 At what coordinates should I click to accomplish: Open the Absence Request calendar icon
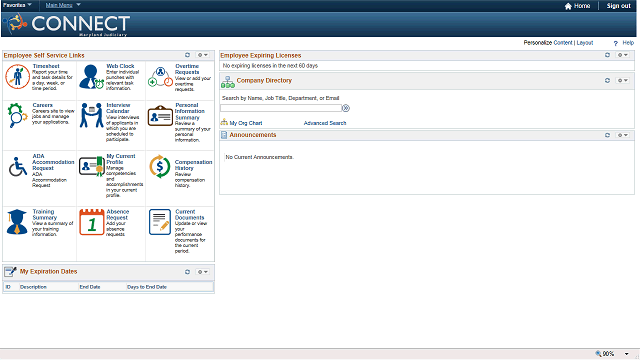click(92, 222)
